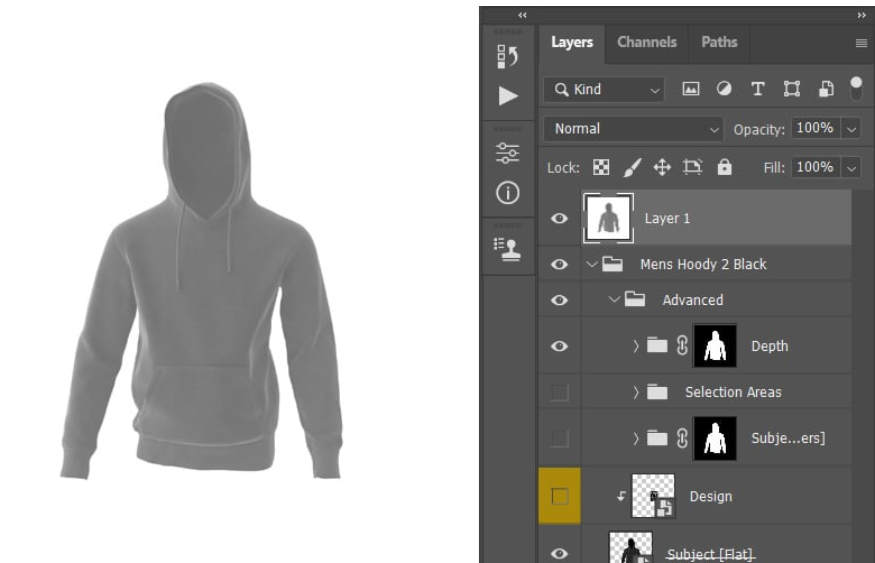Open the Clone Source panel stamp icon
The image size is (875, 563).
coord(507,249)
